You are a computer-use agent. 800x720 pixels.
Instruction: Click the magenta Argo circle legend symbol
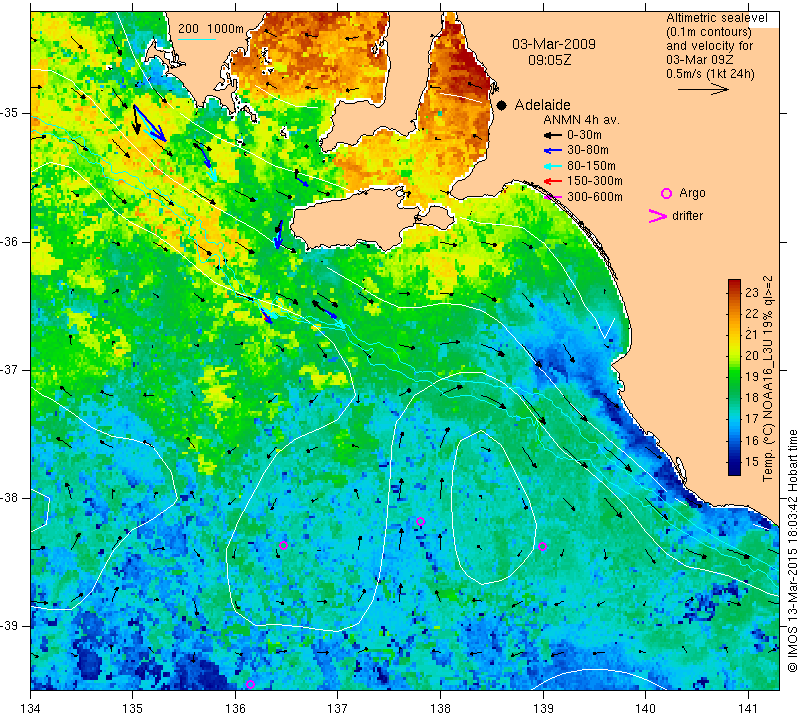click(666, 193)
